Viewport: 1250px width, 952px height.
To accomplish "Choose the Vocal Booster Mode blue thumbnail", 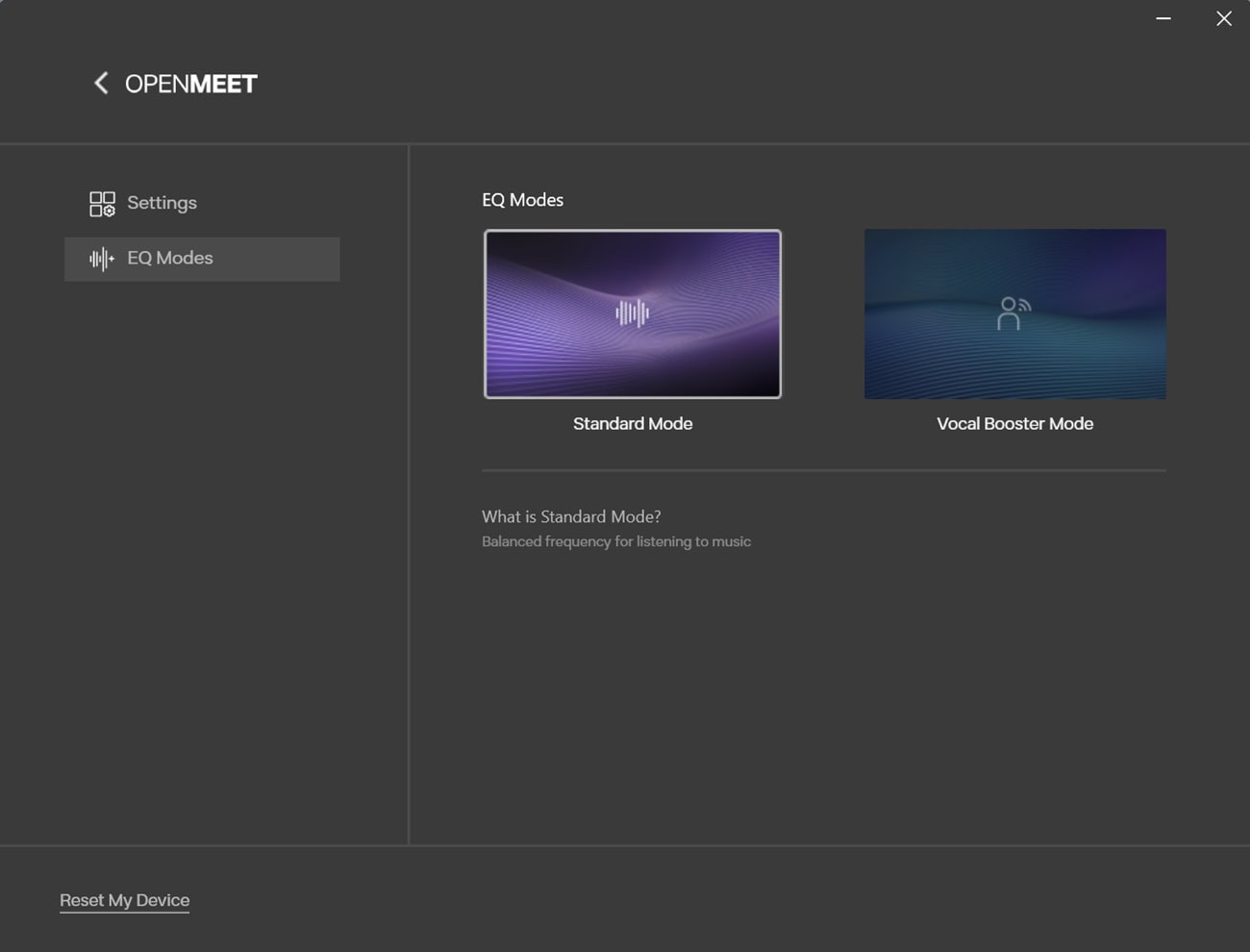I will tap(1014, 313).
